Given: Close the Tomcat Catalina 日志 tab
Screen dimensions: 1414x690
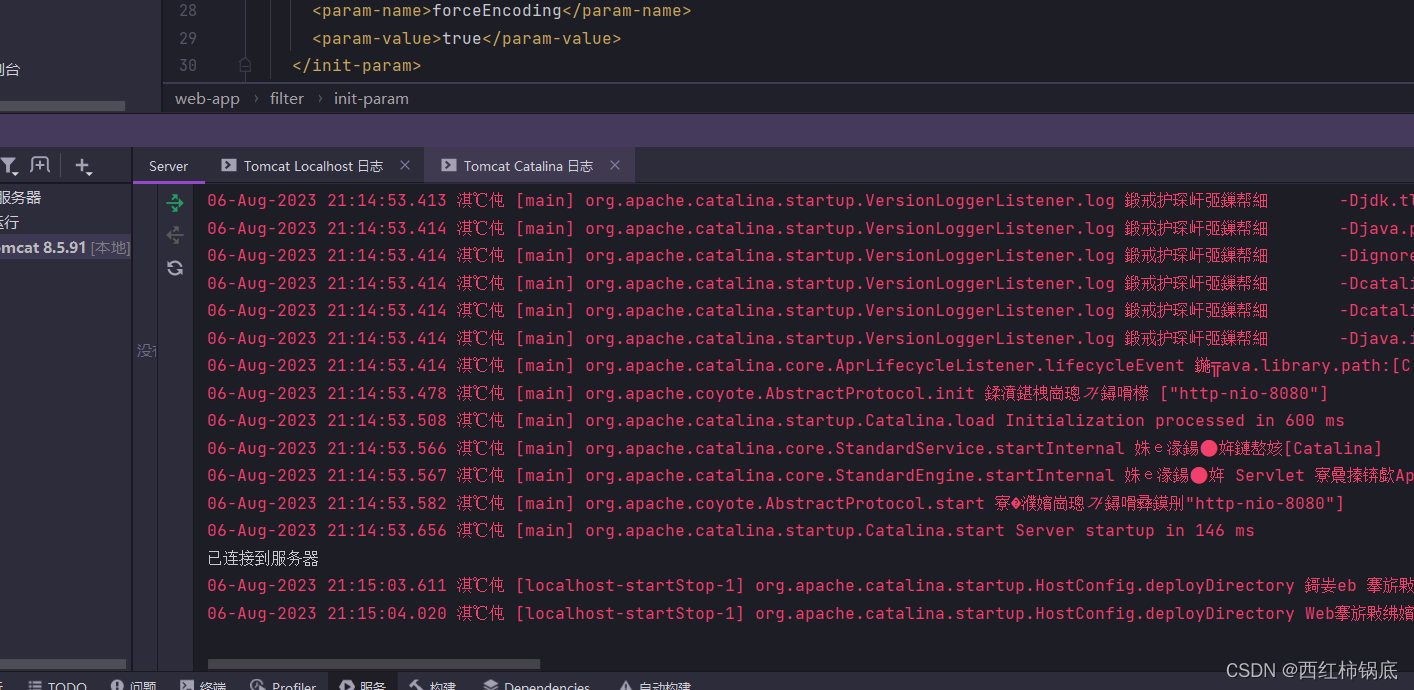Looking at the screenshot, I should pos(614,165).
